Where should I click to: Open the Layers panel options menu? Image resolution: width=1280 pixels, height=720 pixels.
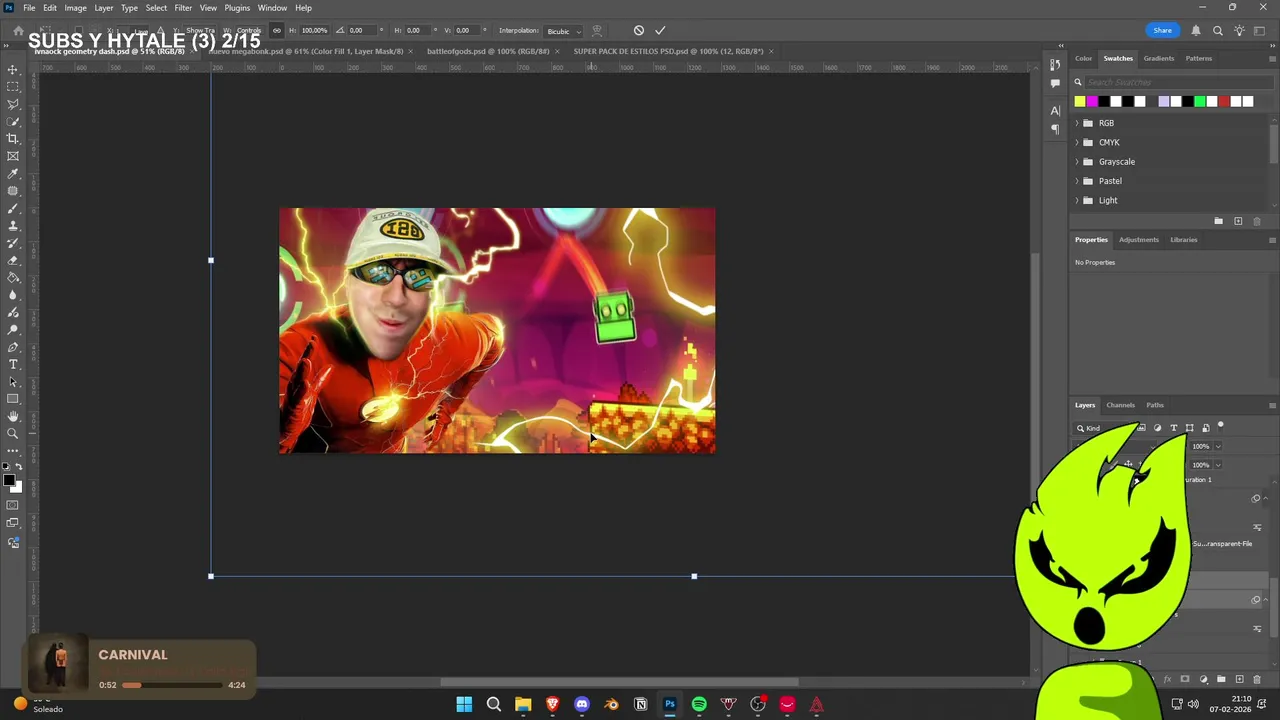click(x=1272, y=405)
